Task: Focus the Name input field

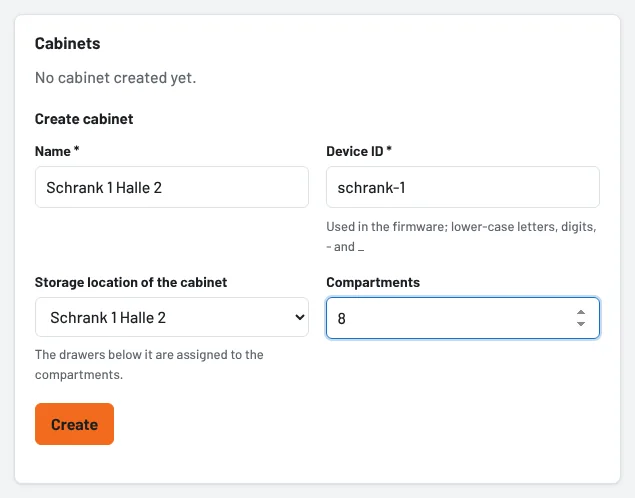Action: (172, 187)
